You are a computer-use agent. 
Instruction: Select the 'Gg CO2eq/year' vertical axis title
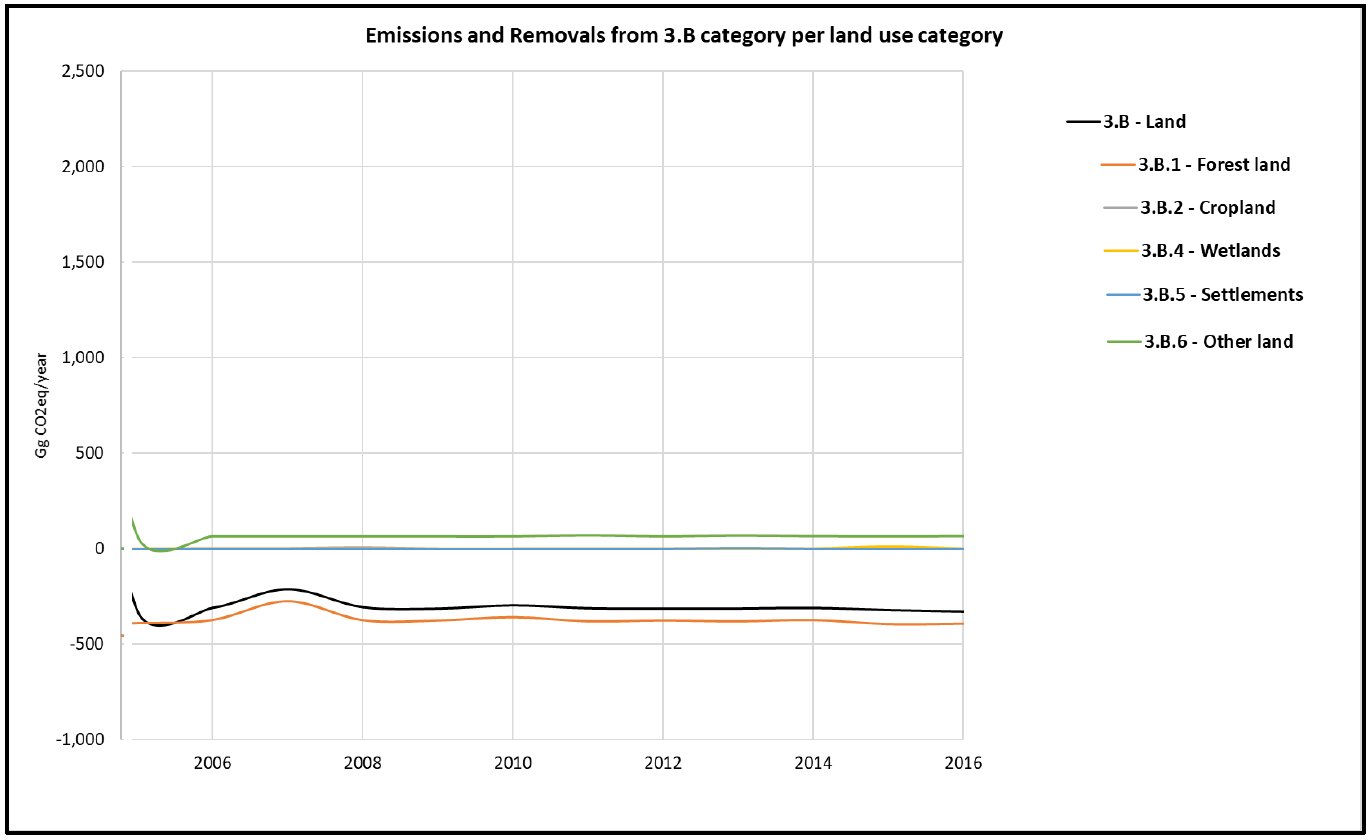[x=42, y=405]
